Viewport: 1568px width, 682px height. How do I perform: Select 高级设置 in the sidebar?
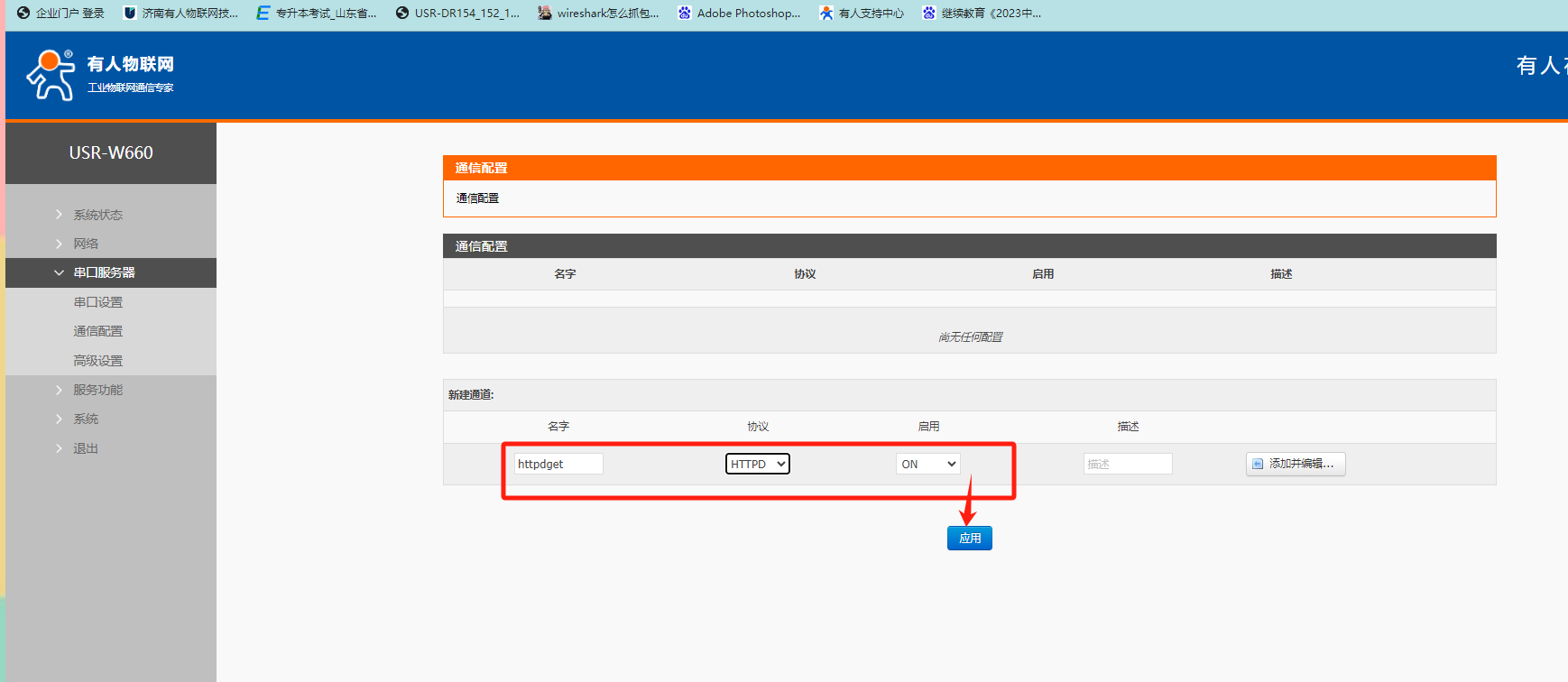(97, 361)
